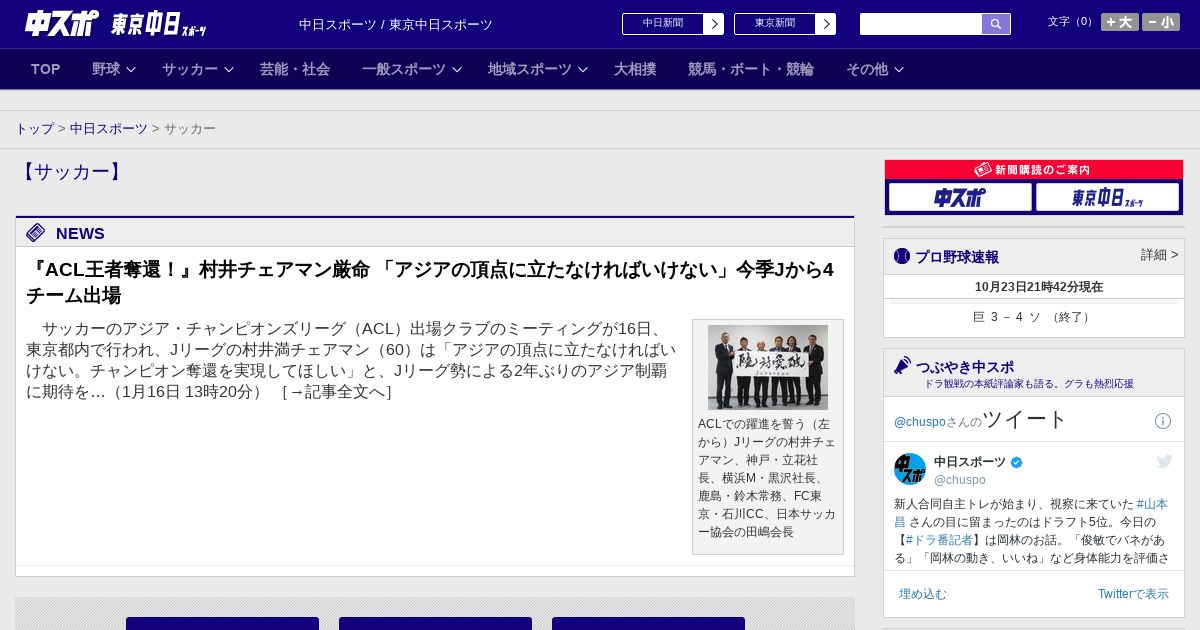The height and width of the screenshot is (630, 1200).
Task: Open プロ野球速報 heading link
Action: [x=957, y=257]
